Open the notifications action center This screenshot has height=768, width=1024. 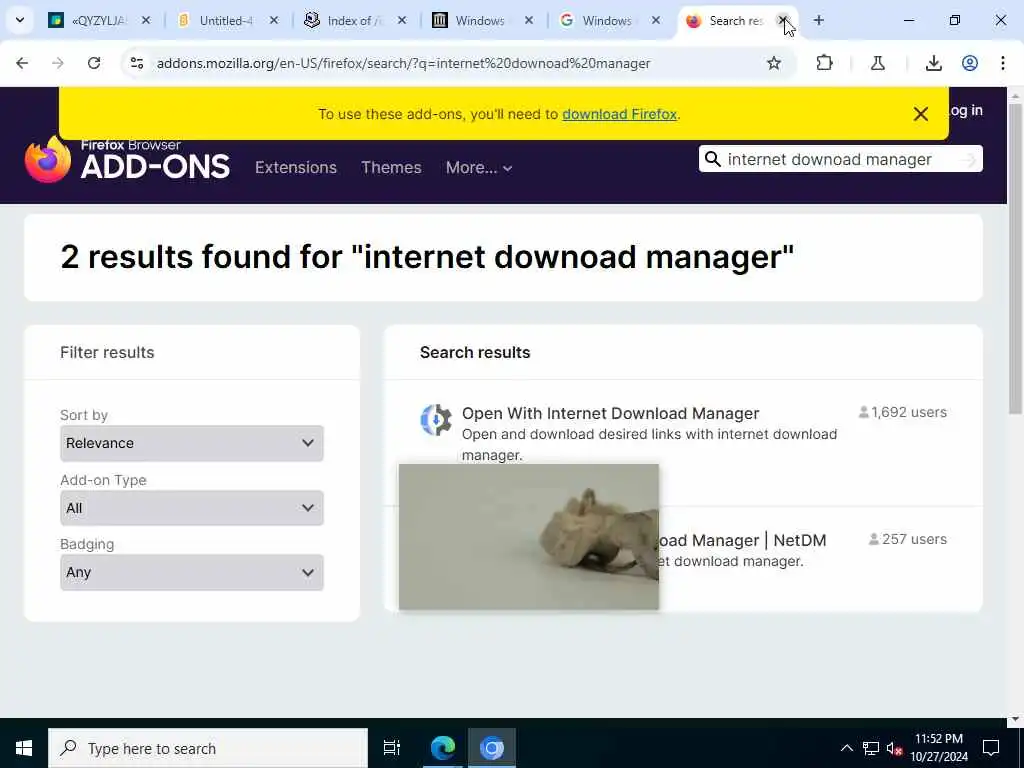(991, 748)
